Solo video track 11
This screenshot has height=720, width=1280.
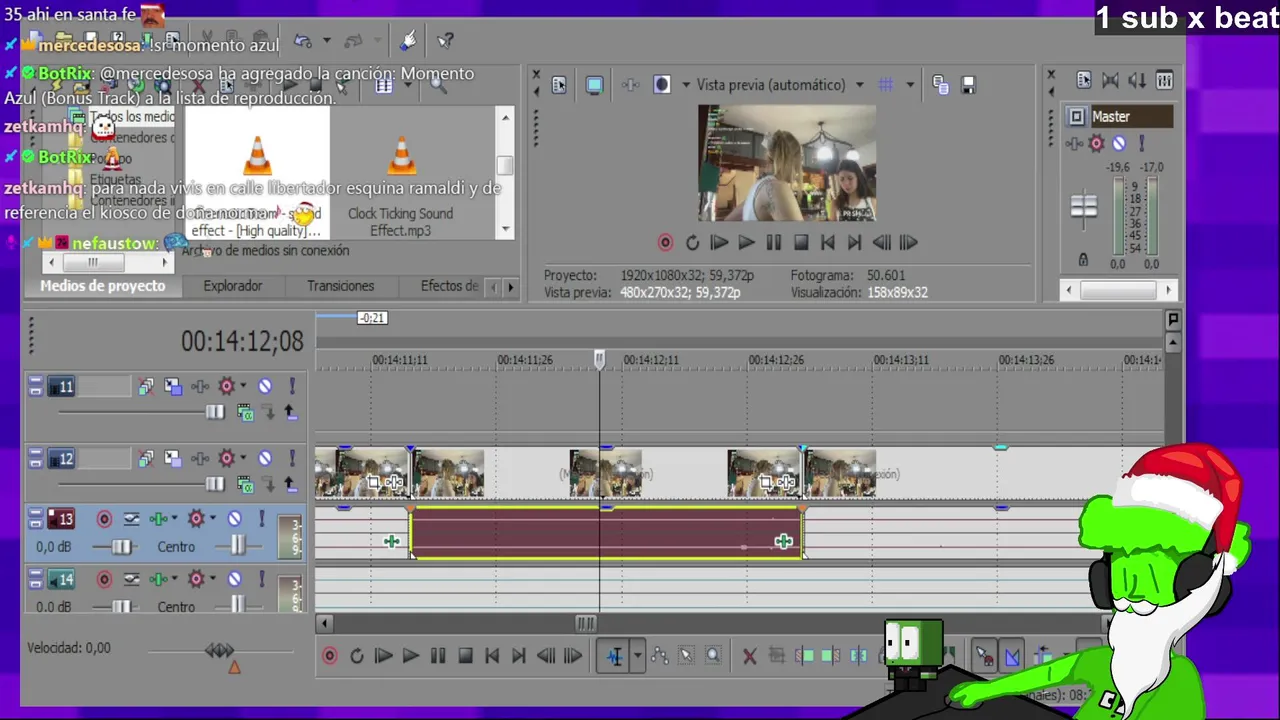(x=292, y=386)
